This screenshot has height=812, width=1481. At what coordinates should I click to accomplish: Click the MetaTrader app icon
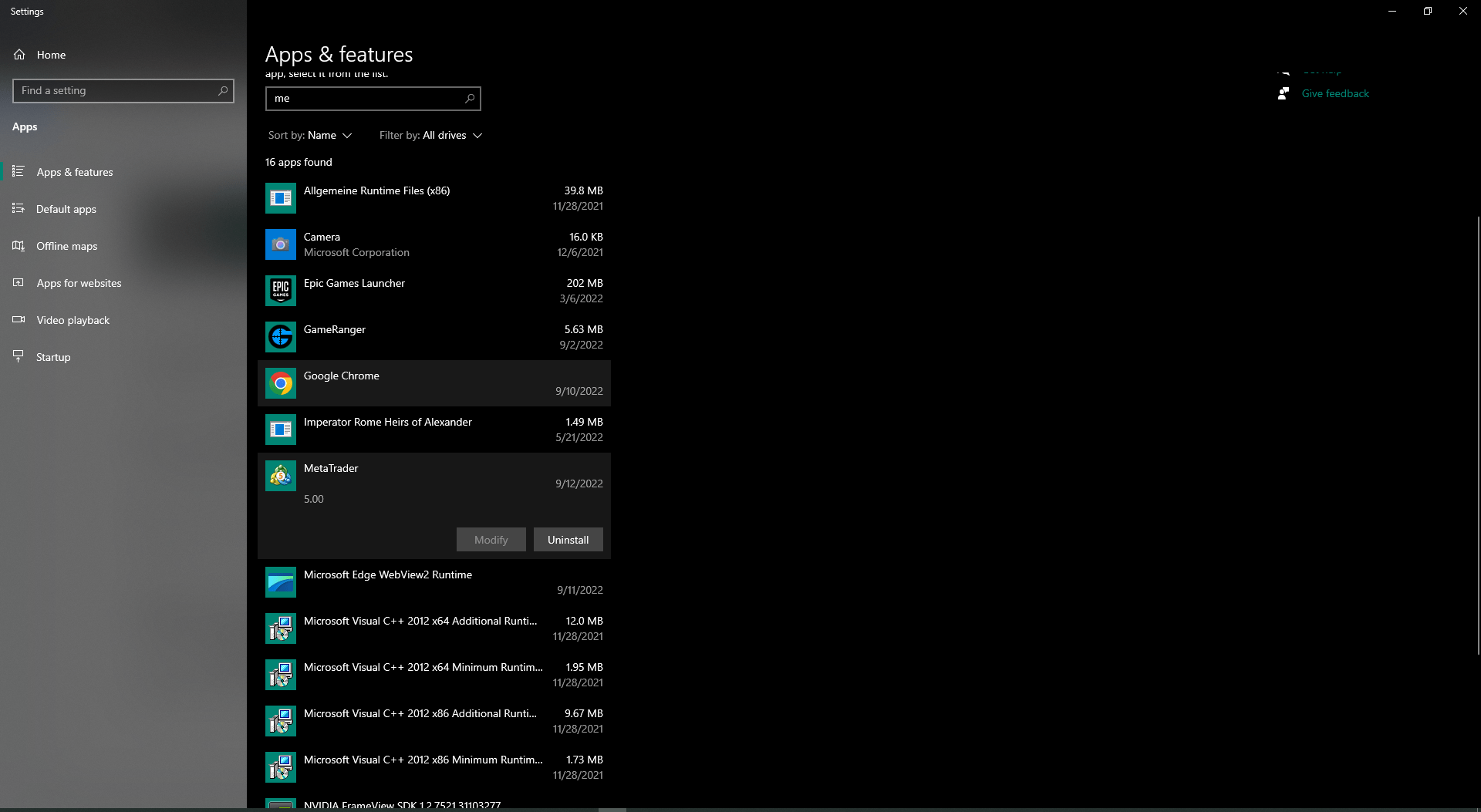click(281, 476)
